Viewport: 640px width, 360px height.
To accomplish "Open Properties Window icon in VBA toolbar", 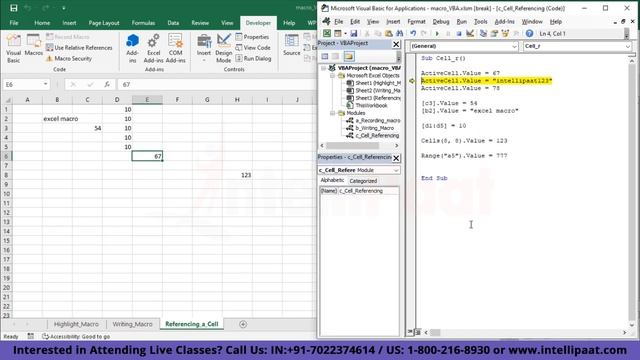I will point(494,33).
